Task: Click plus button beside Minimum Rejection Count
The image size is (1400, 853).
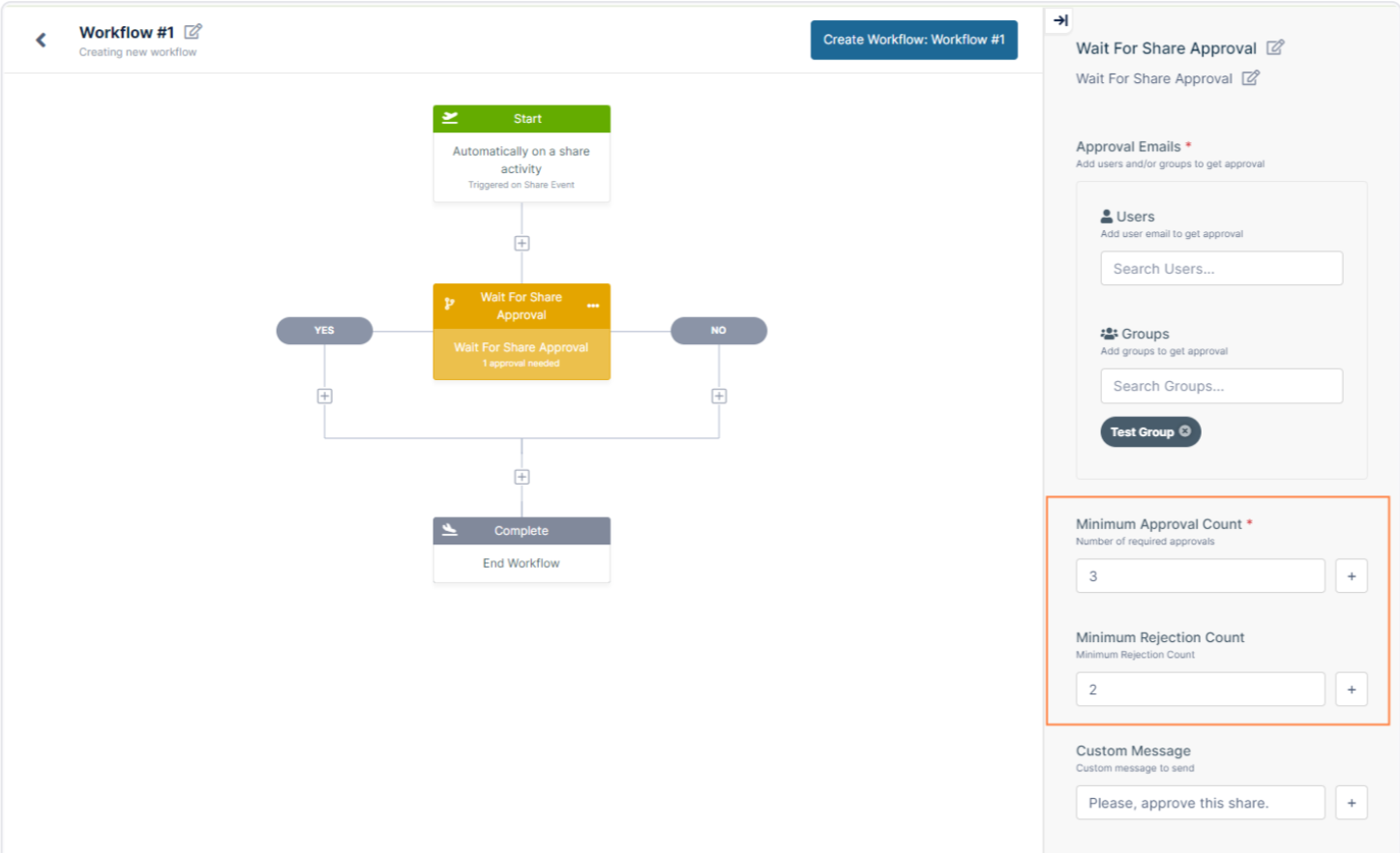Action: pos(1351,690)
